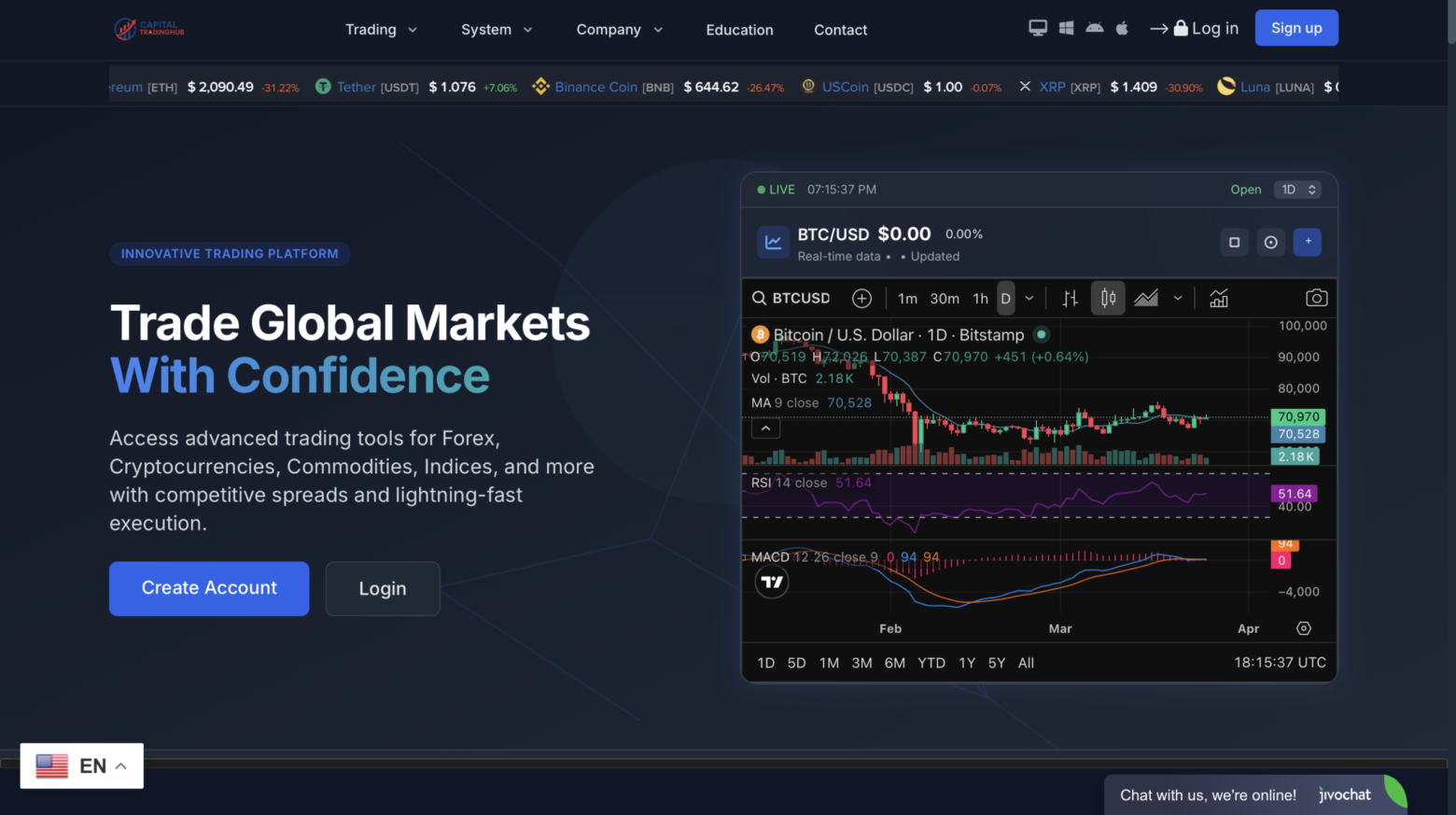Viewport: 1456px width, 815px height.
Task: Click the indicators chart icon near compare
Action: [x=1219, y=298]
